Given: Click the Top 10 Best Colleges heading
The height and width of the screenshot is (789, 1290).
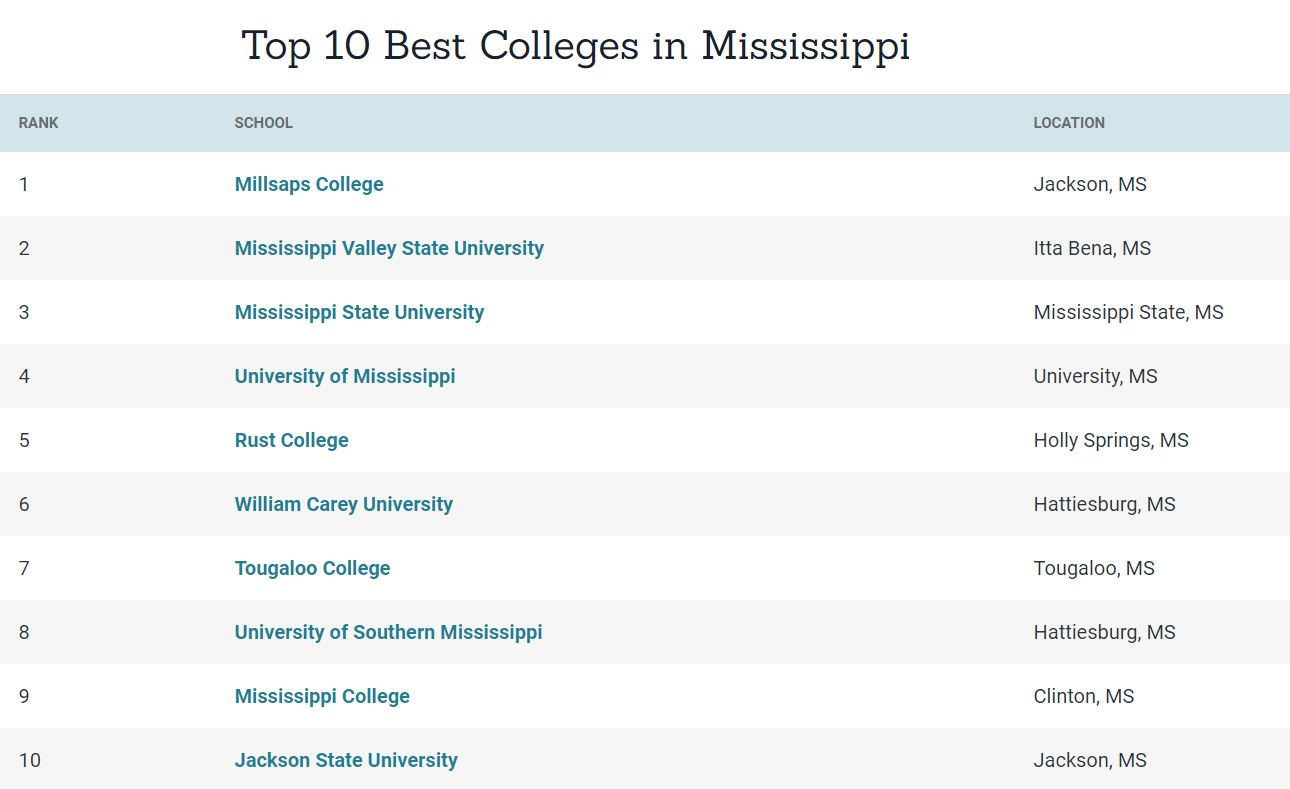Looking at the screenshot, I should coord(576,46).
